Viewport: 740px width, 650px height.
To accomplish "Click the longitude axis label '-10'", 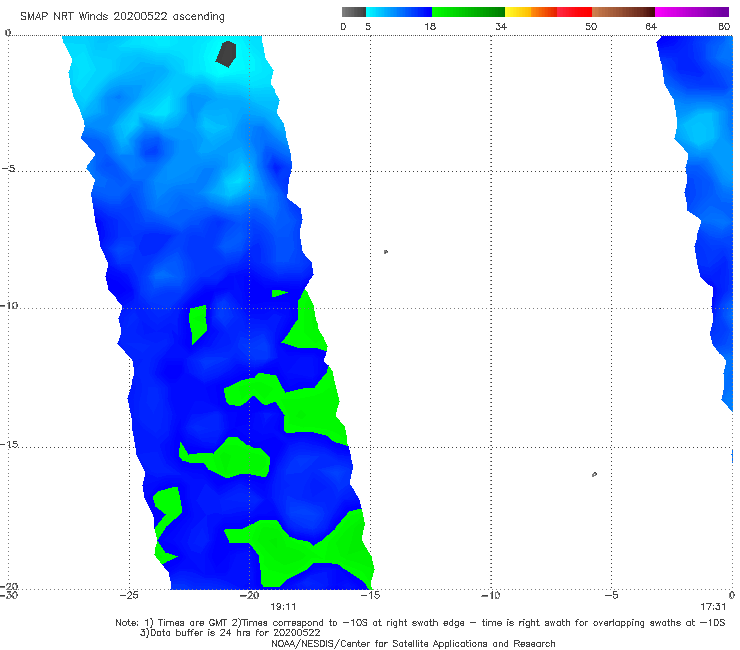I will (x=490, y=595).
